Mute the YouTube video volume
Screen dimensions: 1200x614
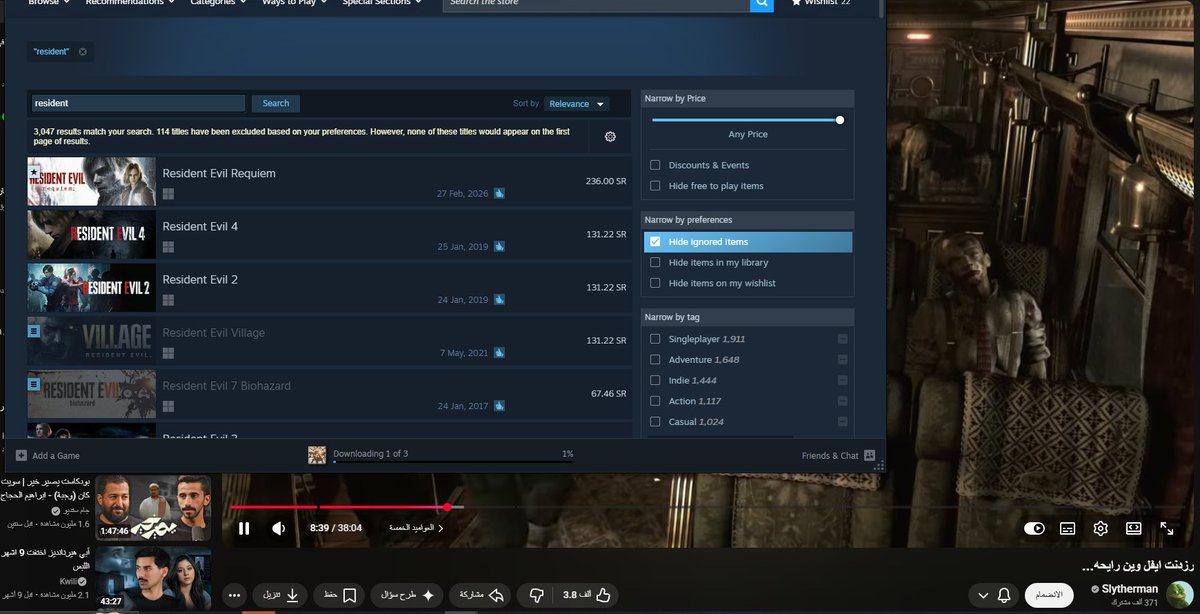point(279,528)
